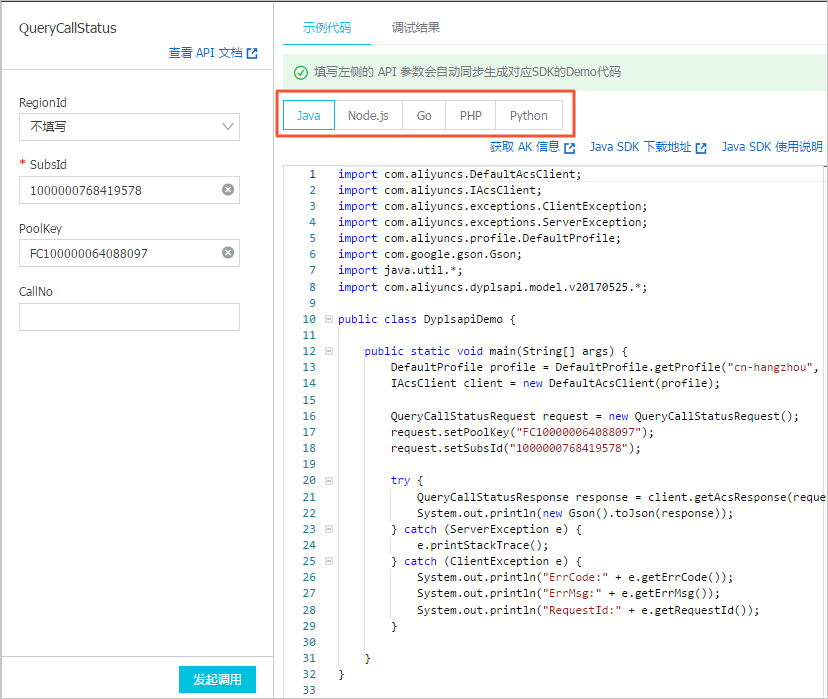Click the line printing "RequestId:"

[588, 610]
